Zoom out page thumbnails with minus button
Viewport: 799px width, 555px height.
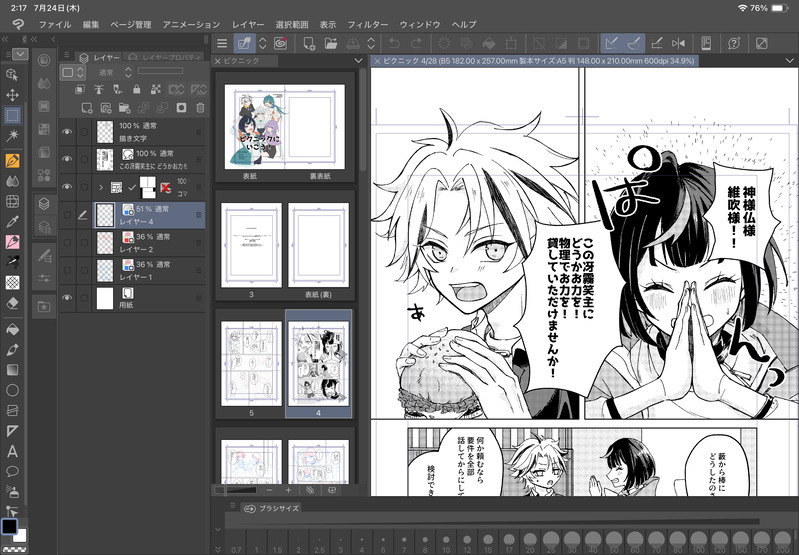pos(269,490)
